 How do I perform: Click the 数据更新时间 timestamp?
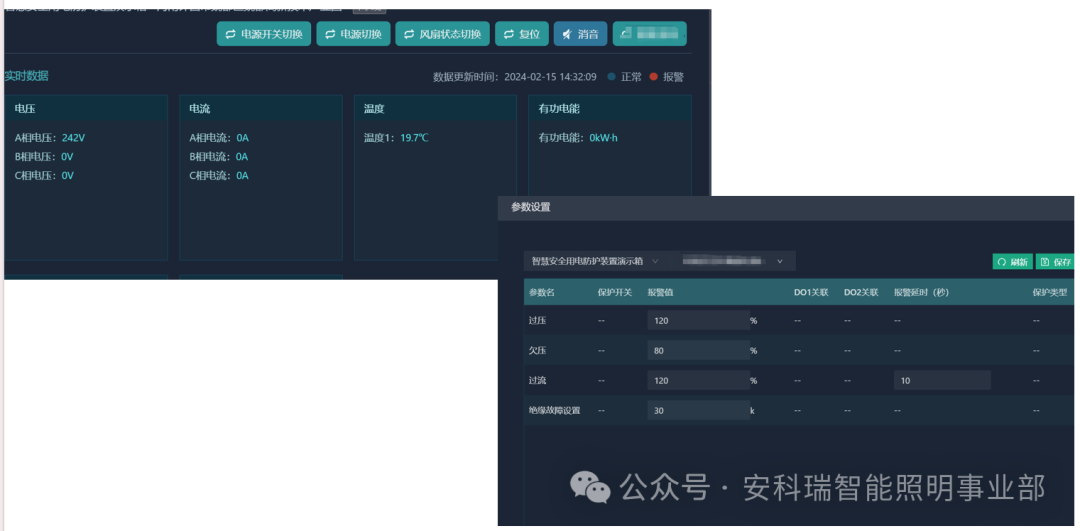coord(515,76)
